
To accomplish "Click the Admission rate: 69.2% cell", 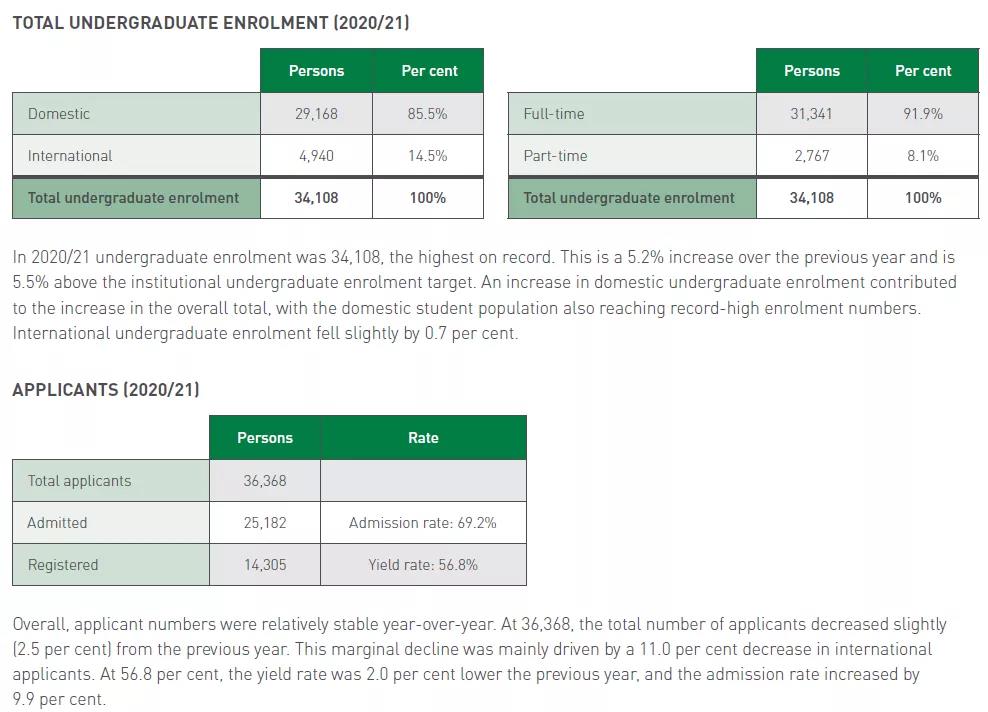I will [x=423, y=523].
